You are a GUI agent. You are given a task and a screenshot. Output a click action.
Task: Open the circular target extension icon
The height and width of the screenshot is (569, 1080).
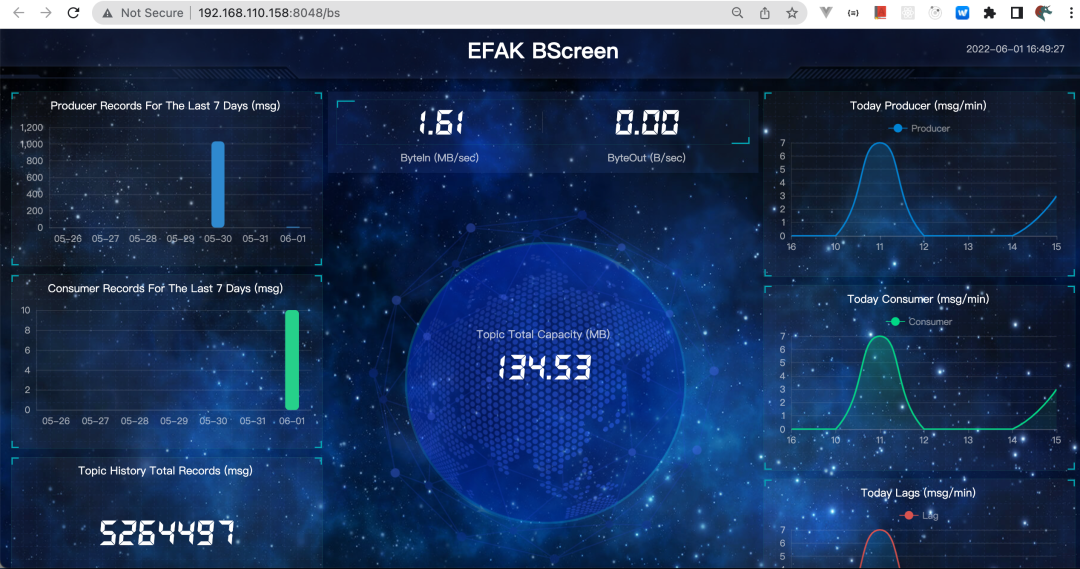[935, 12]
